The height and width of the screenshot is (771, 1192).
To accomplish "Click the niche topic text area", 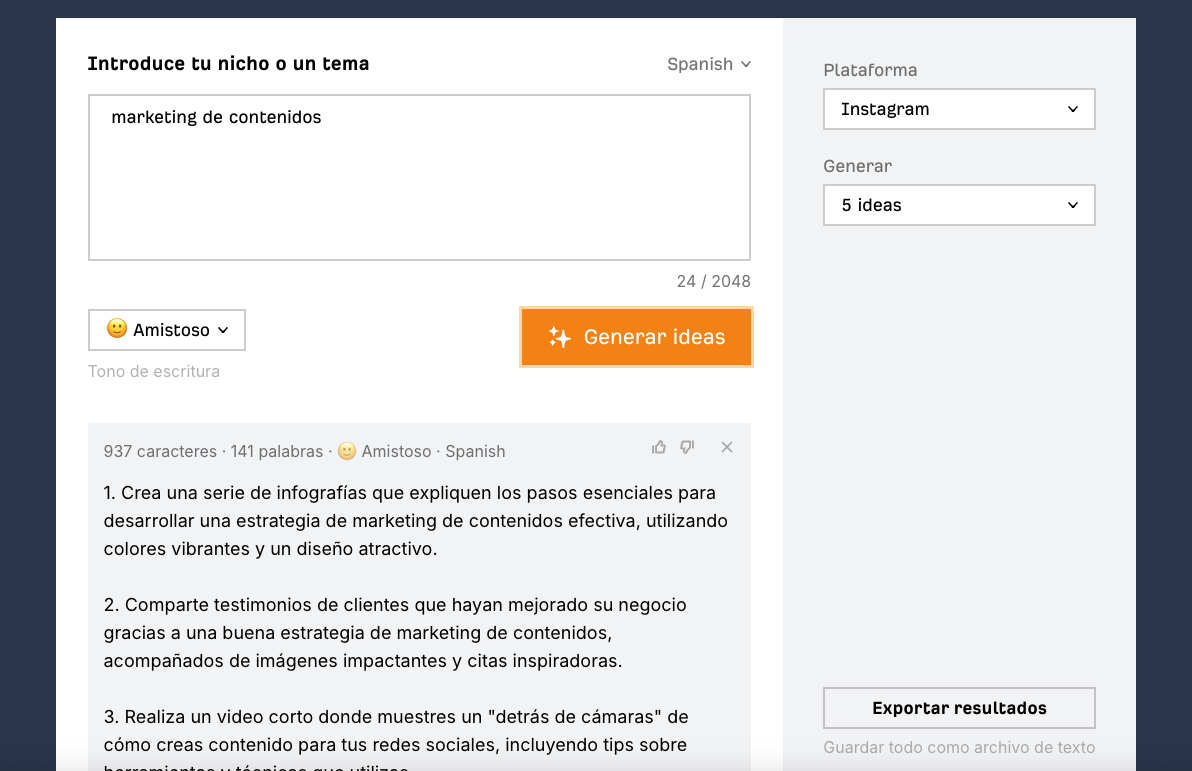I will click(x=419, y=177).
